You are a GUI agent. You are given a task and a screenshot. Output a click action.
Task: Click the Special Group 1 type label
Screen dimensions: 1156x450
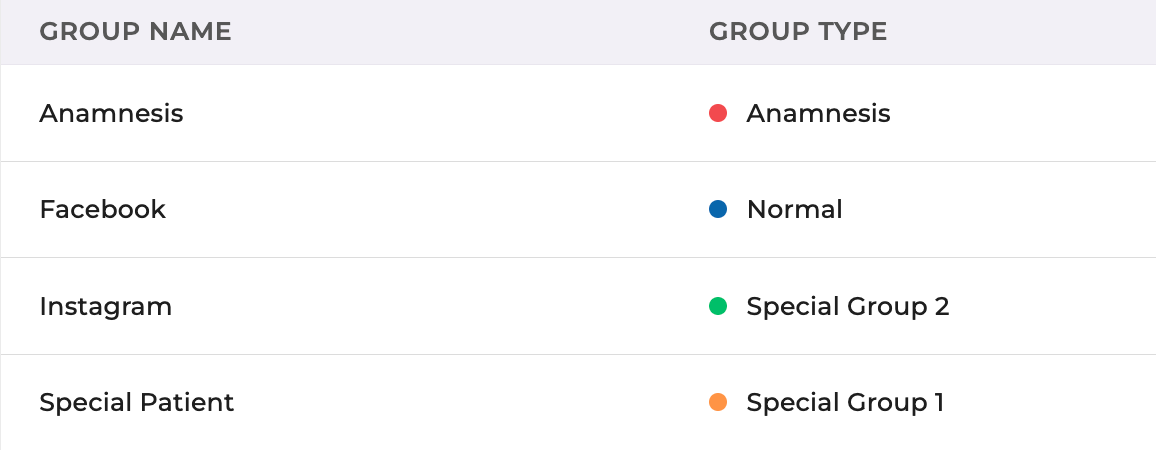(845, 402)
